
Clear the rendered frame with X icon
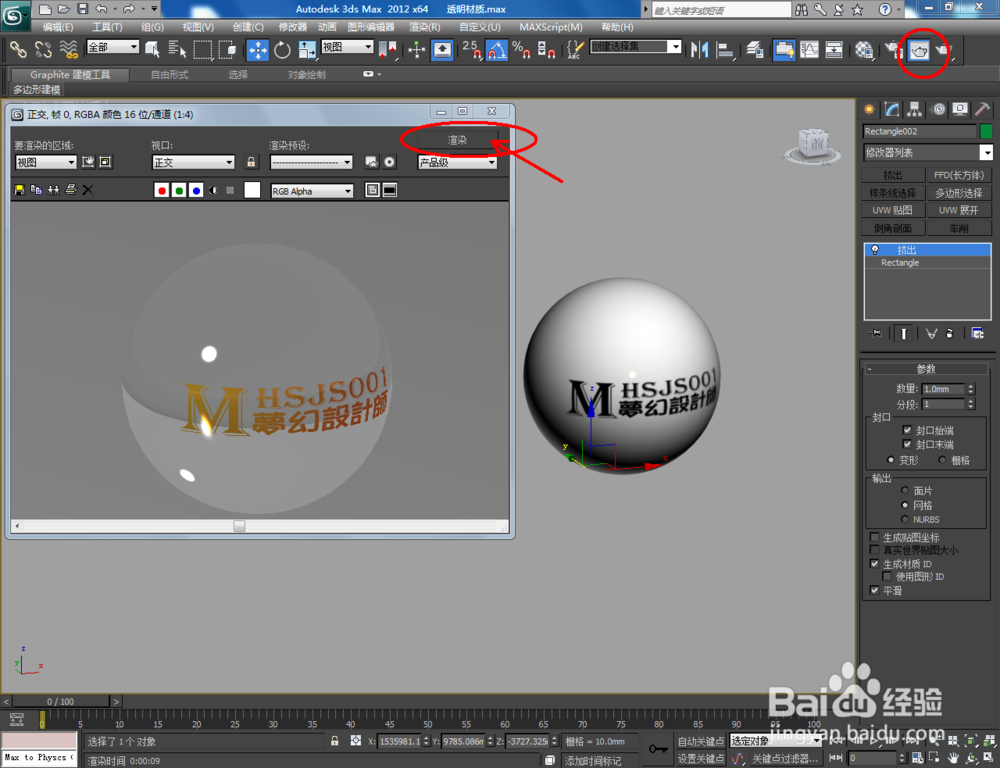point(88,190)
